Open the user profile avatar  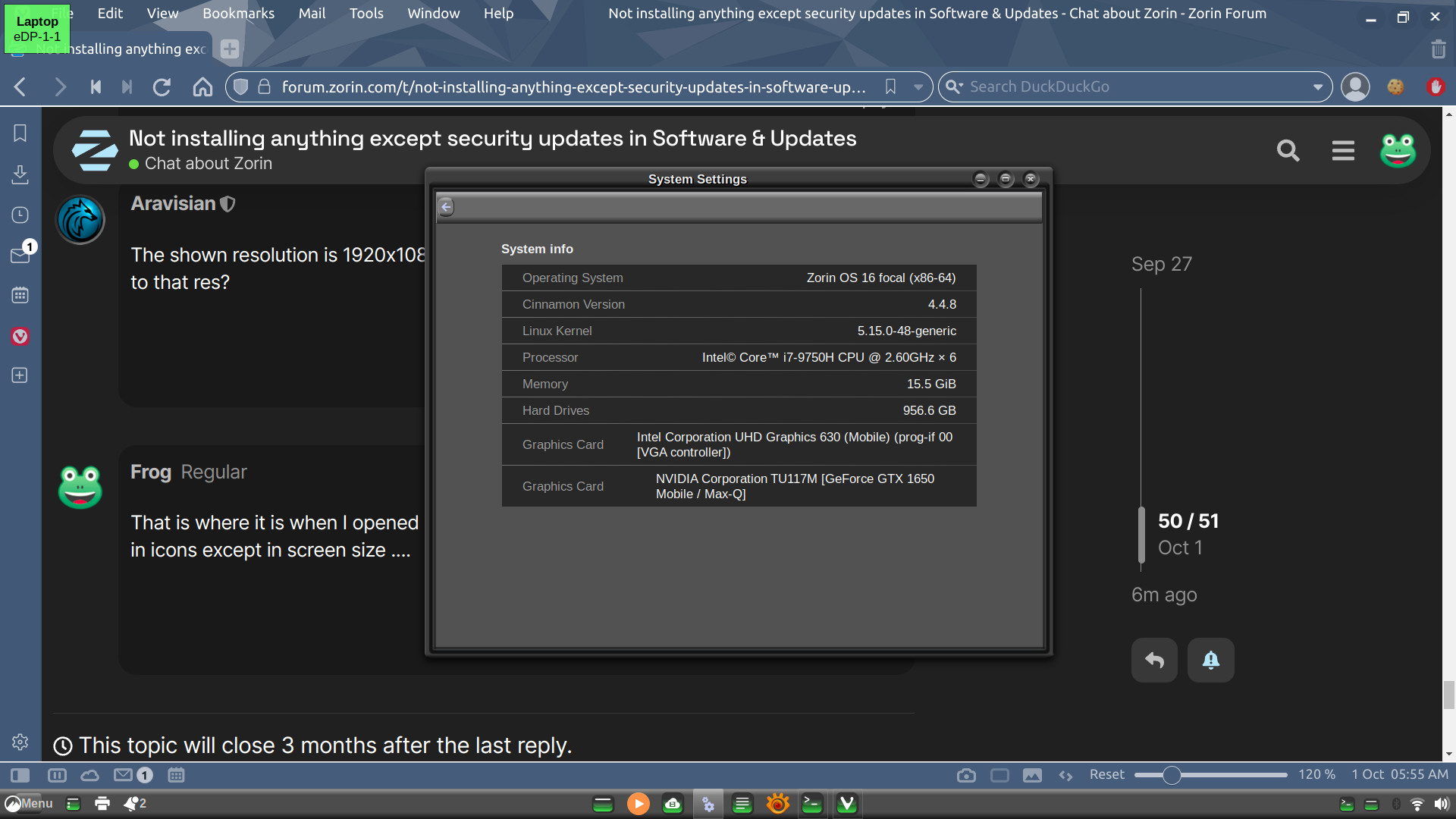pos(1355,86)
